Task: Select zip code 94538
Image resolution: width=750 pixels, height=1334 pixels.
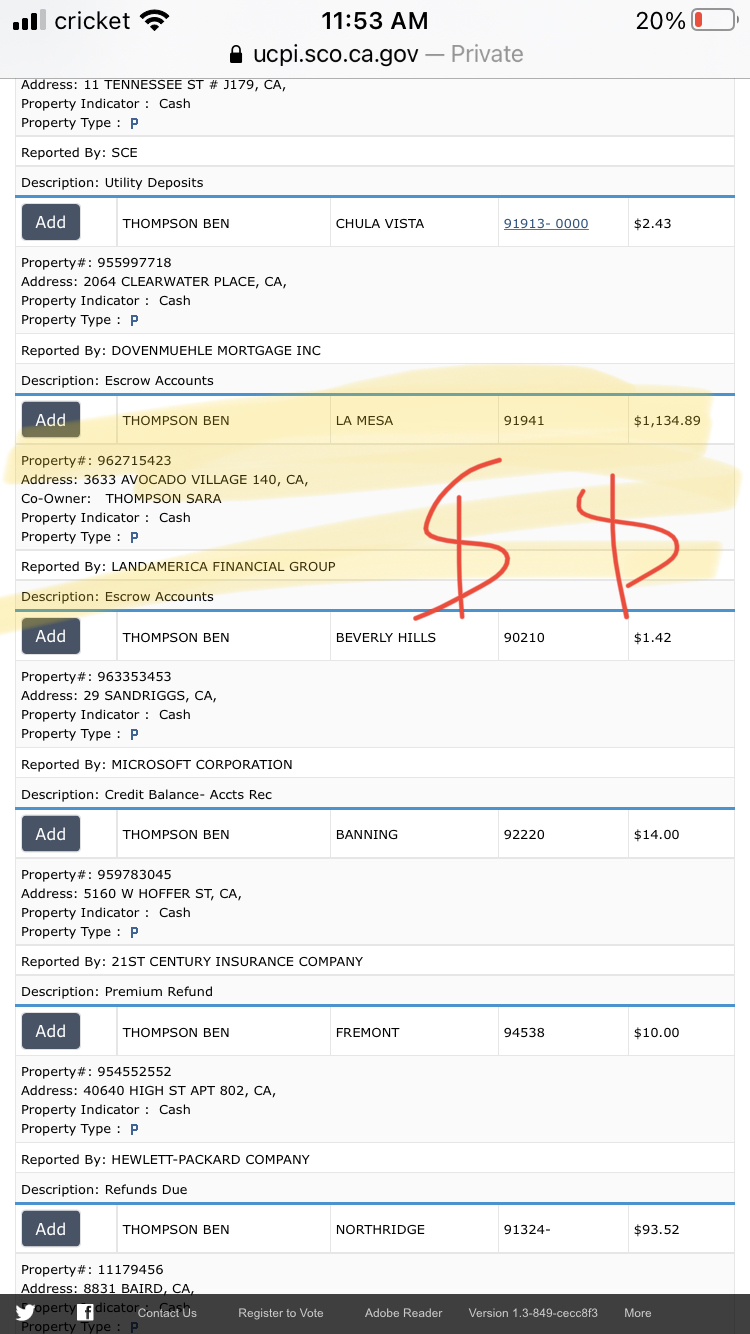Action: (x=524, y=1032)
